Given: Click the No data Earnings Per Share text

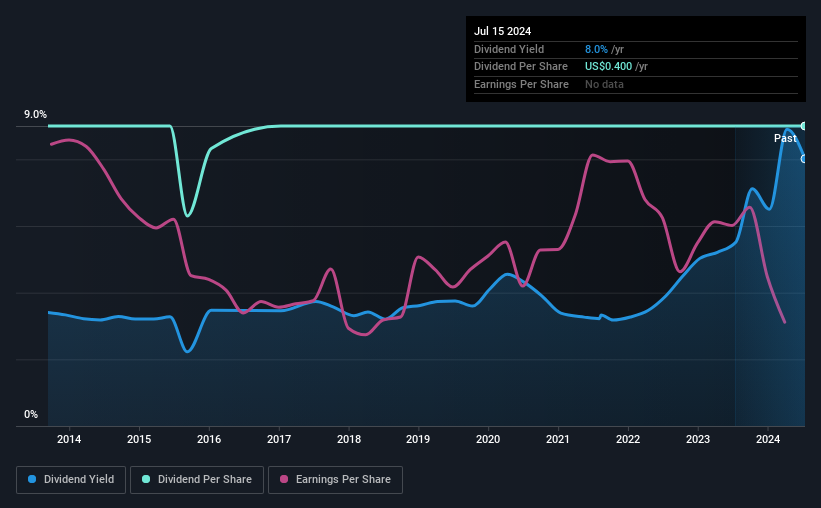Looking at the screenshot, I should coord(604,84).
